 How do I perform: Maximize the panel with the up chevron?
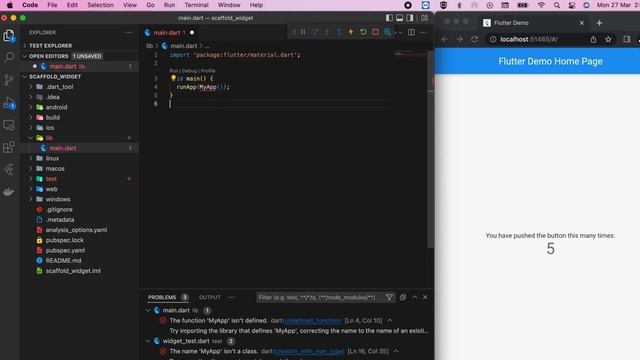[415, 298]
